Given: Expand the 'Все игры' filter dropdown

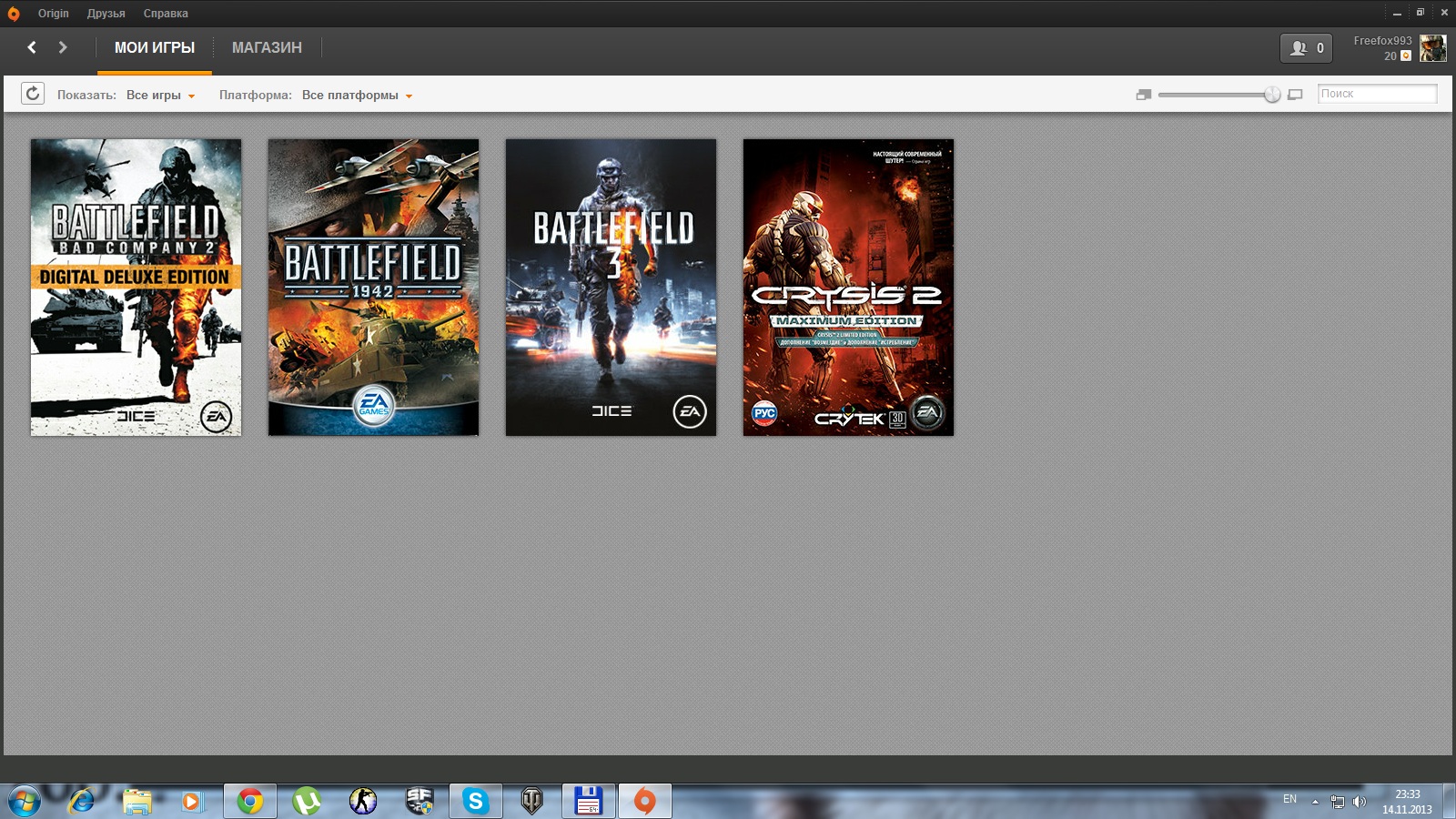Looking at the screenshot, I should pyautogui.click(x=160, y=96).
